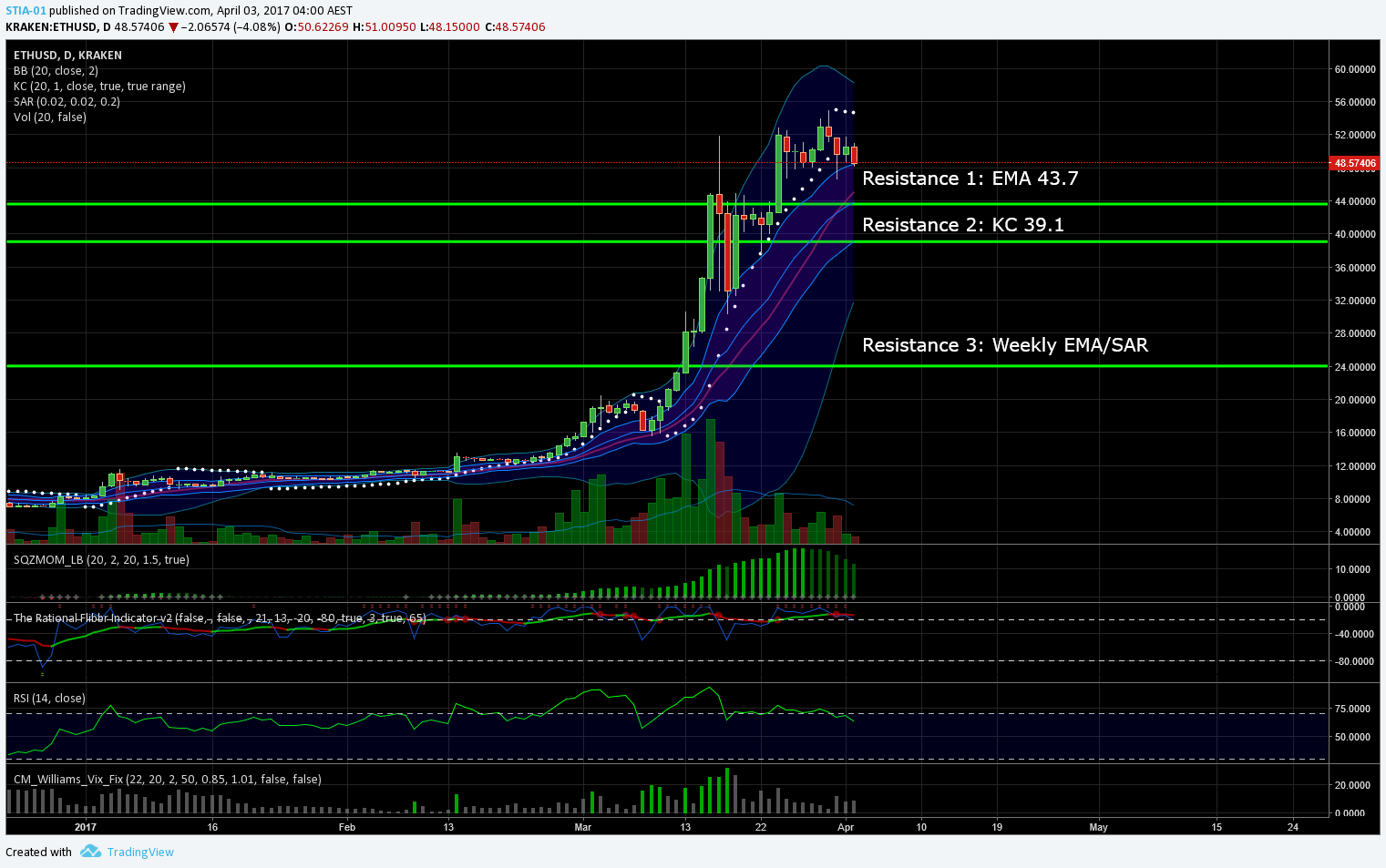Click the H:51.00950 high value in header
This screenshot has height=868, width=1386.
(385, 27)
